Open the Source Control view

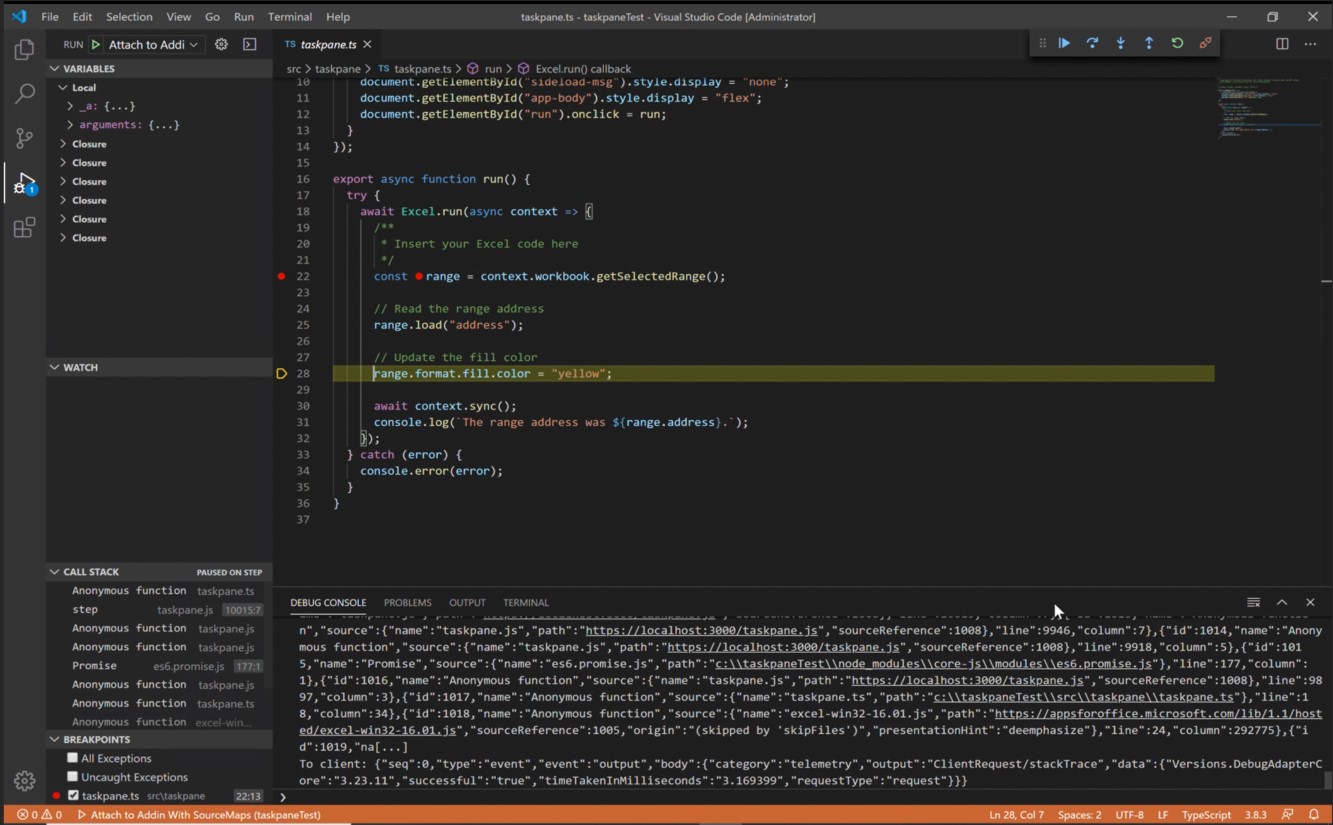tap(24, 138)
